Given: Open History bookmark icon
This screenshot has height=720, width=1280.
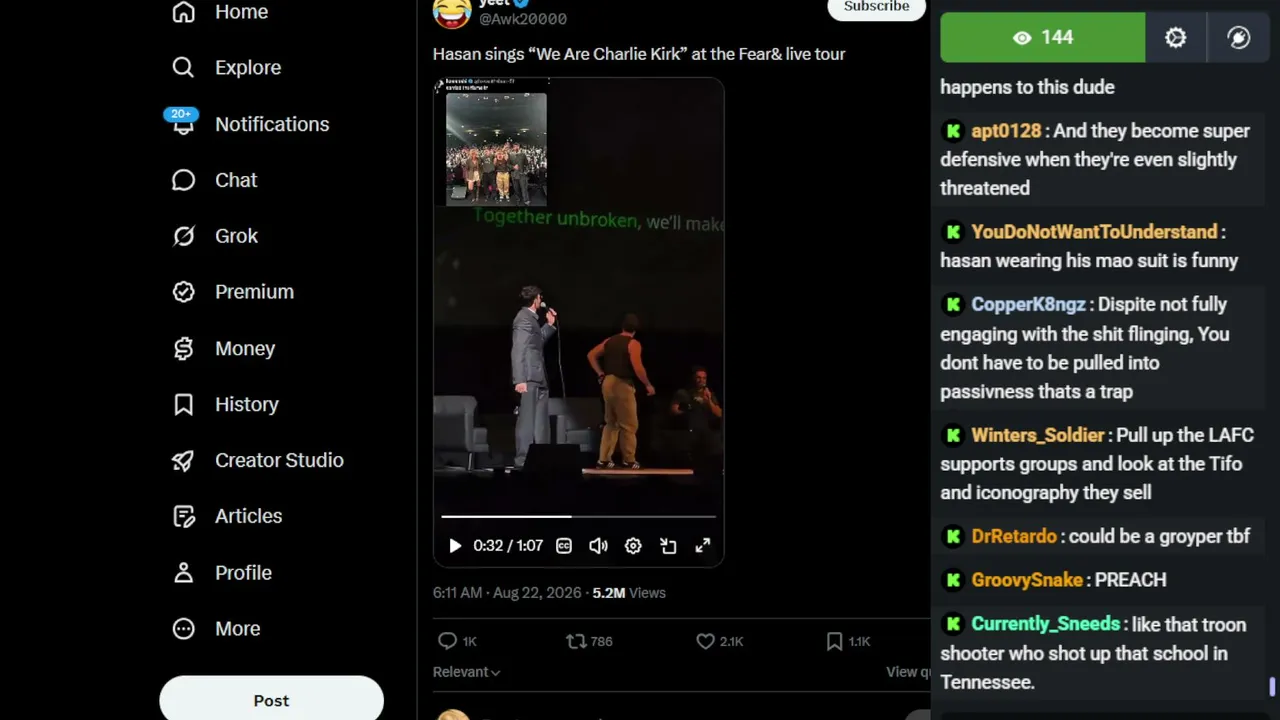Looking at the screenshot, I should [183, 404].
